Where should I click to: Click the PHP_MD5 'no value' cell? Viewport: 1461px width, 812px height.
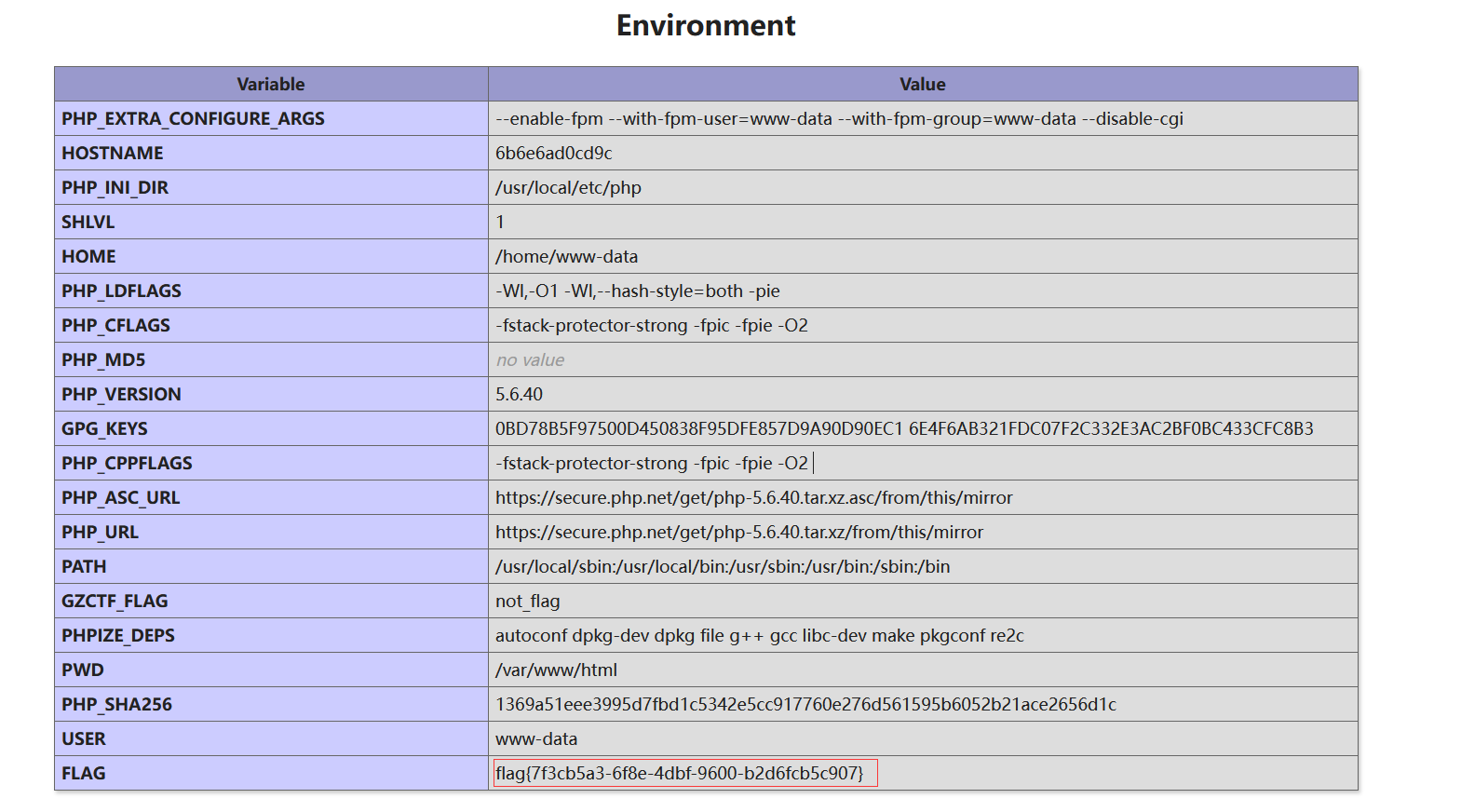pos(530,360)
